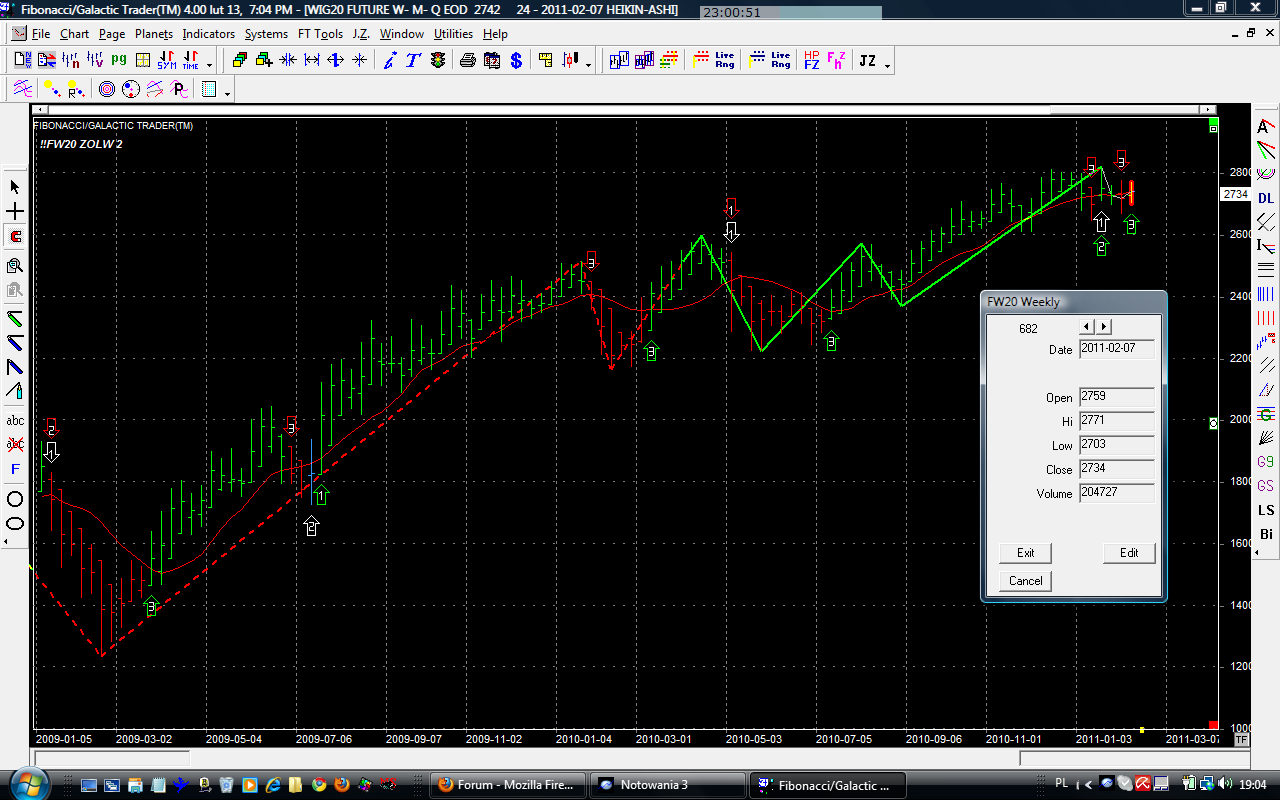Click the bullseye target icon
The image size is (1280, 800).
click(x=107, y=90)
